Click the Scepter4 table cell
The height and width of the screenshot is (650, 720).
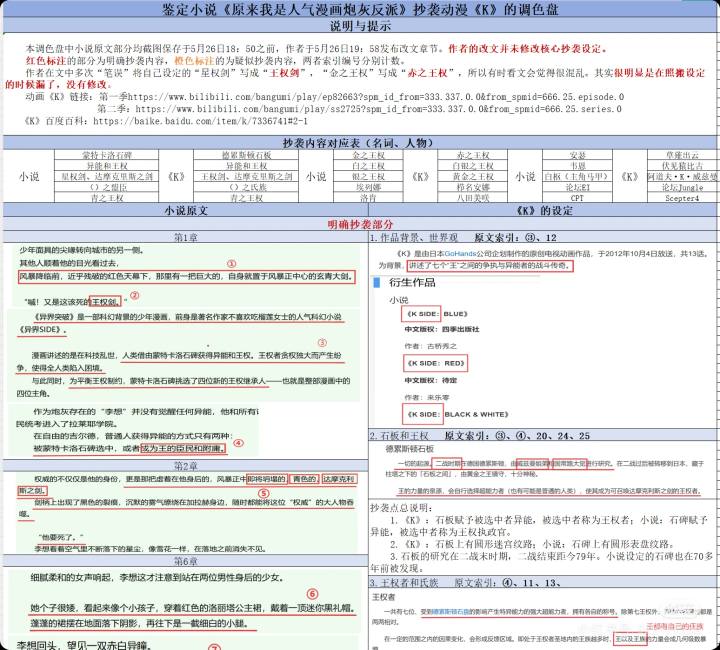point(682,198)
